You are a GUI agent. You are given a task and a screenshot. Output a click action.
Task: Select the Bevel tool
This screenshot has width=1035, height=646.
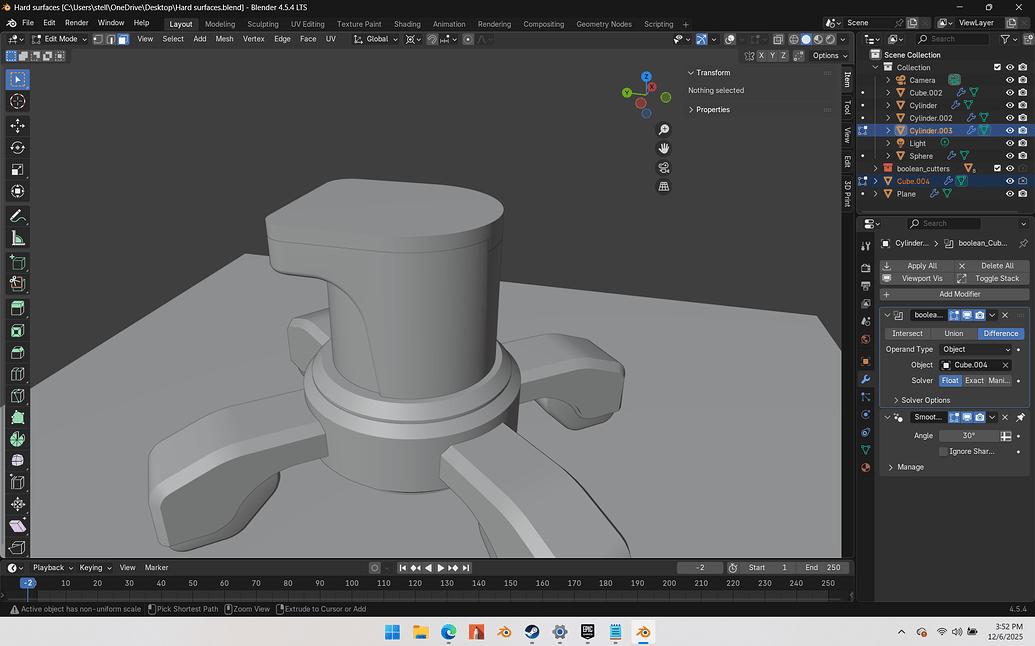click(18, 352)
